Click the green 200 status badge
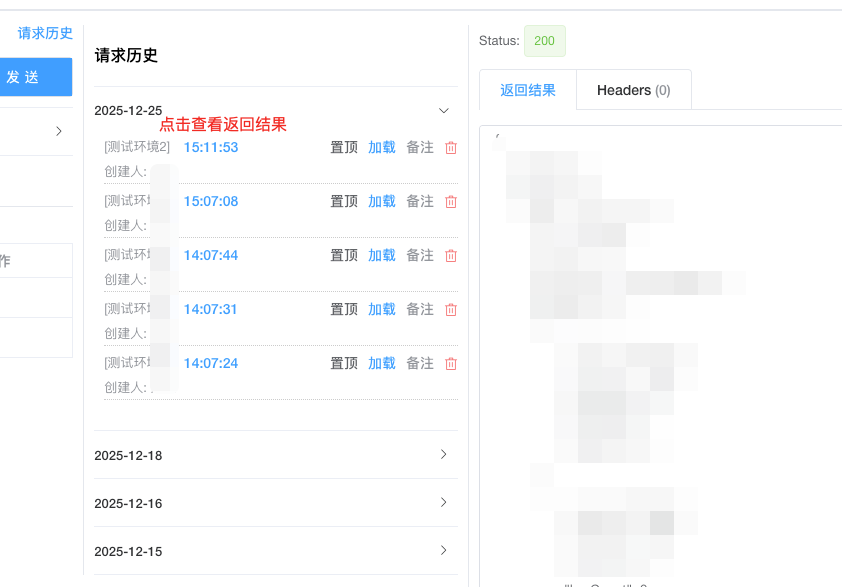The image size is (842, 587). point(544,41)
